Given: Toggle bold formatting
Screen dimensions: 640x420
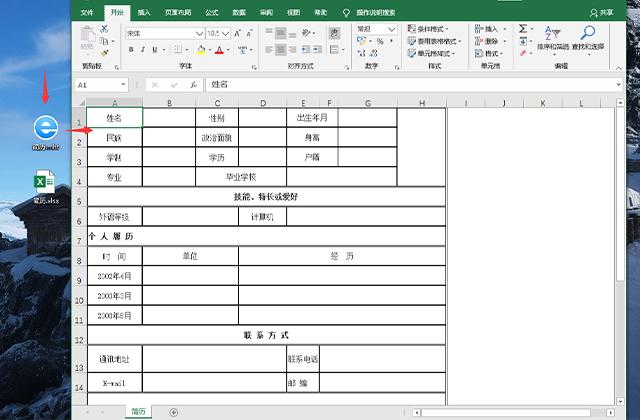Looking at the screenshot, I should (131, 50).
